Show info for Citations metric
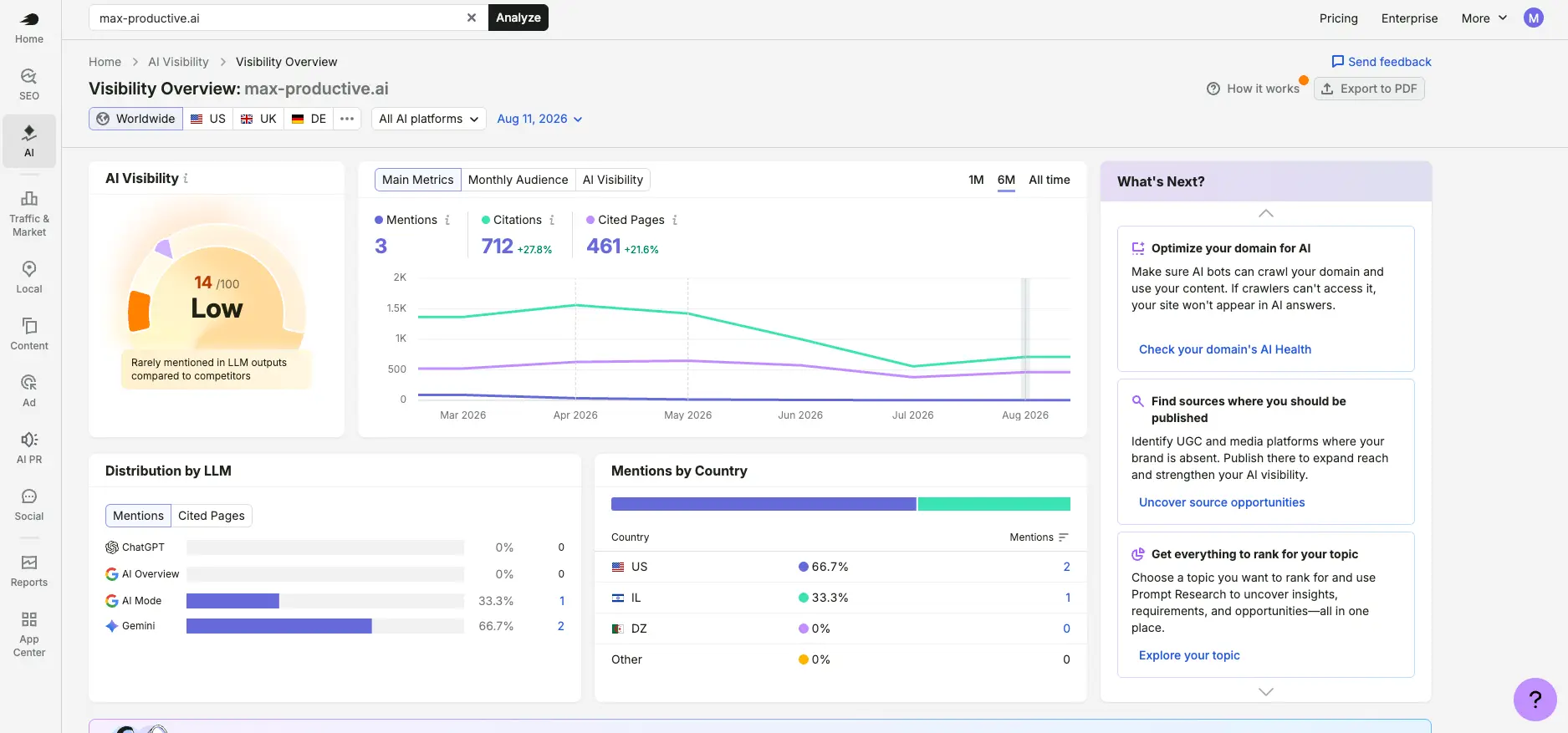The height and width of the screenshot is (733, 1568). tap(552, 220)
